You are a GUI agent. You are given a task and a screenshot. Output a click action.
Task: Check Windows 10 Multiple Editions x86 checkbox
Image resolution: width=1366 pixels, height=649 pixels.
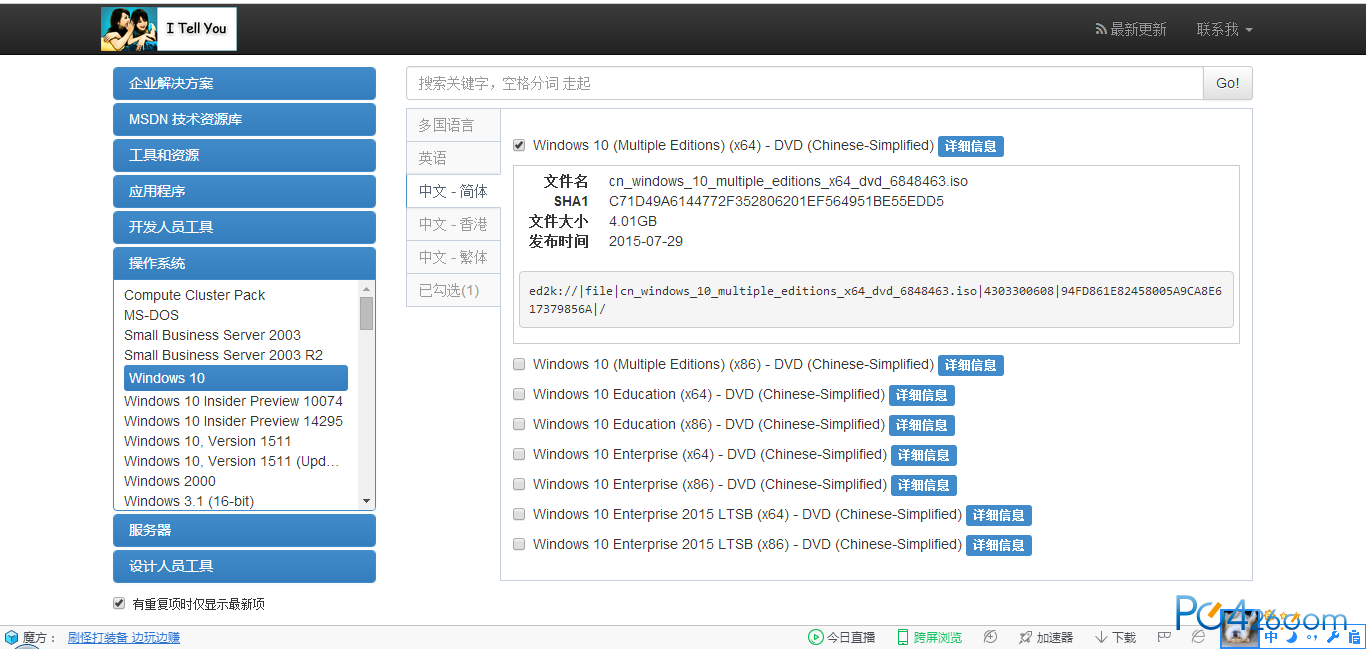(x=519, y=364)
